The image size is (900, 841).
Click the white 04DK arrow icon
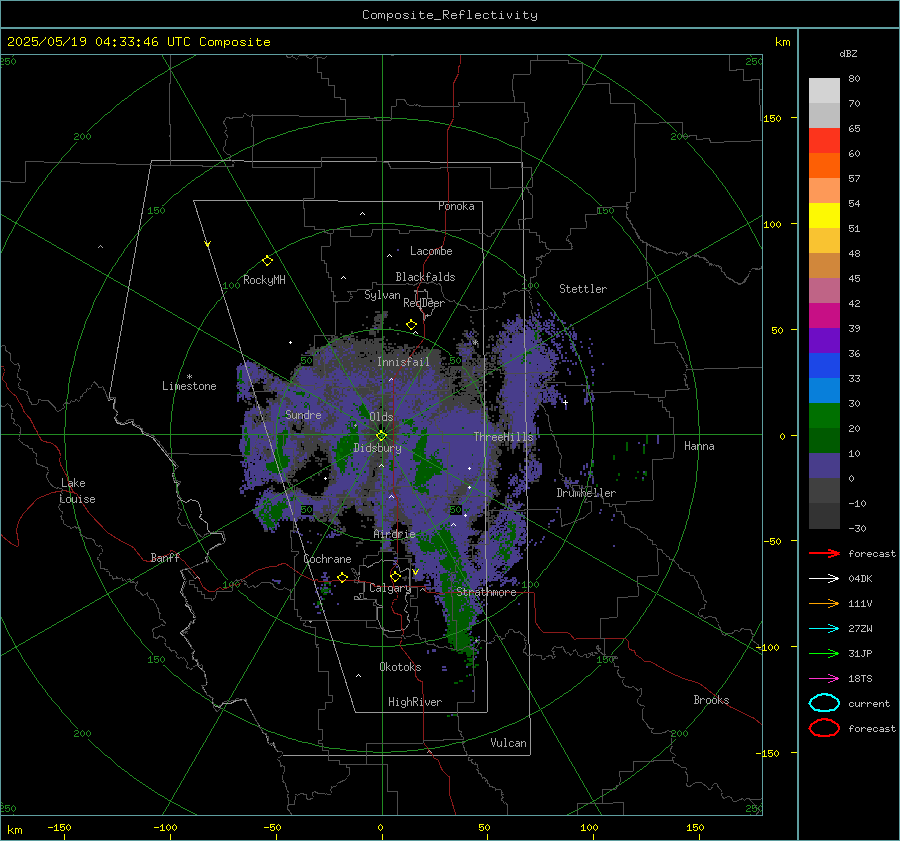coord(824,578)
